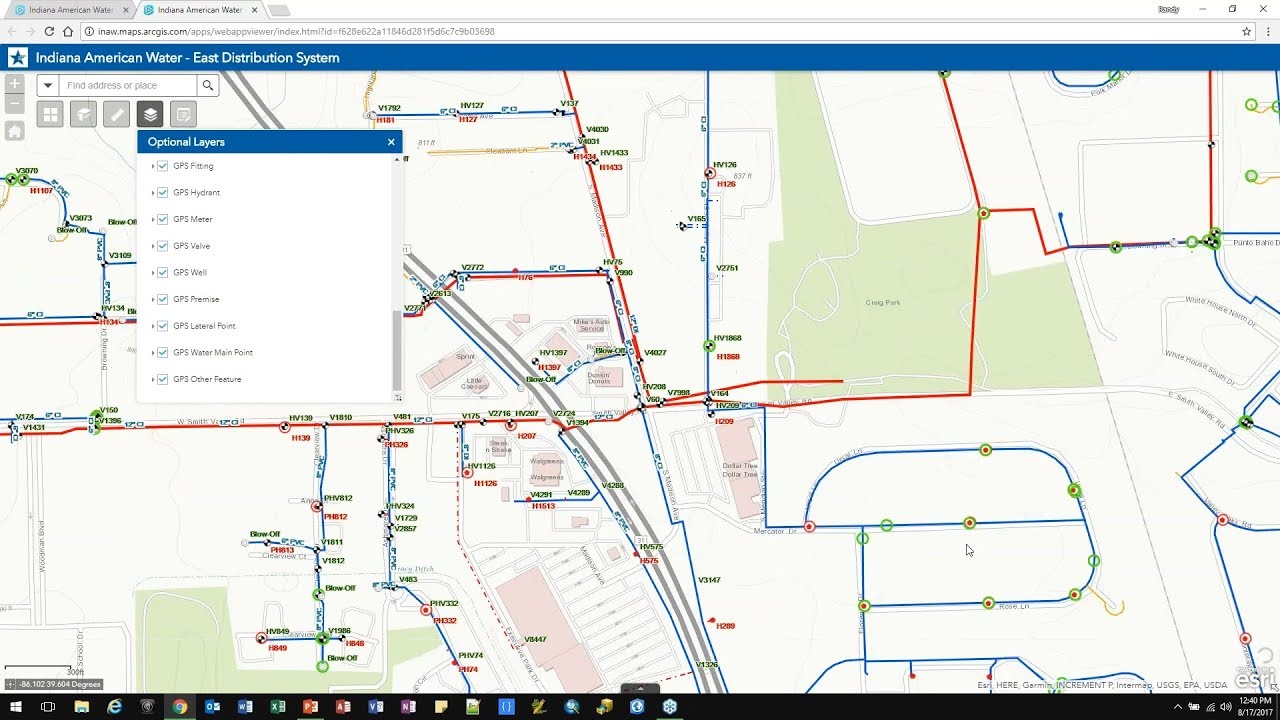Close the Layer List stack widget
Image resolution: width=1280 pixels, height=720 pixels.
tap(150, 114)
